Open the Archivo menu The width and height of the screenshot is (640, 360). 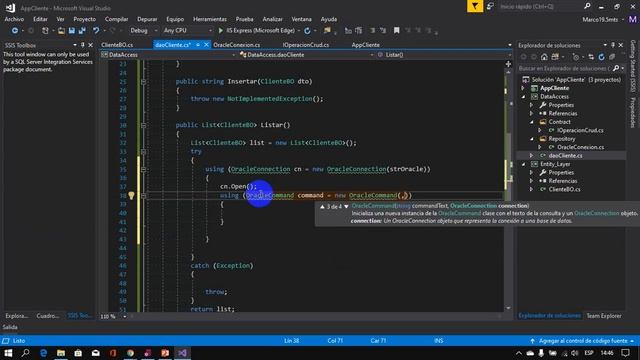(14, 19)
